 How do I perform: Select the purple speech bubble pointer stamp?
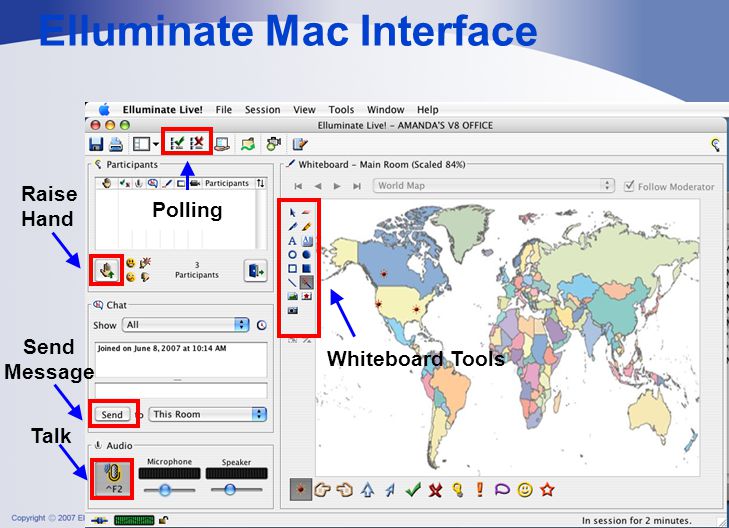point(502,489)
